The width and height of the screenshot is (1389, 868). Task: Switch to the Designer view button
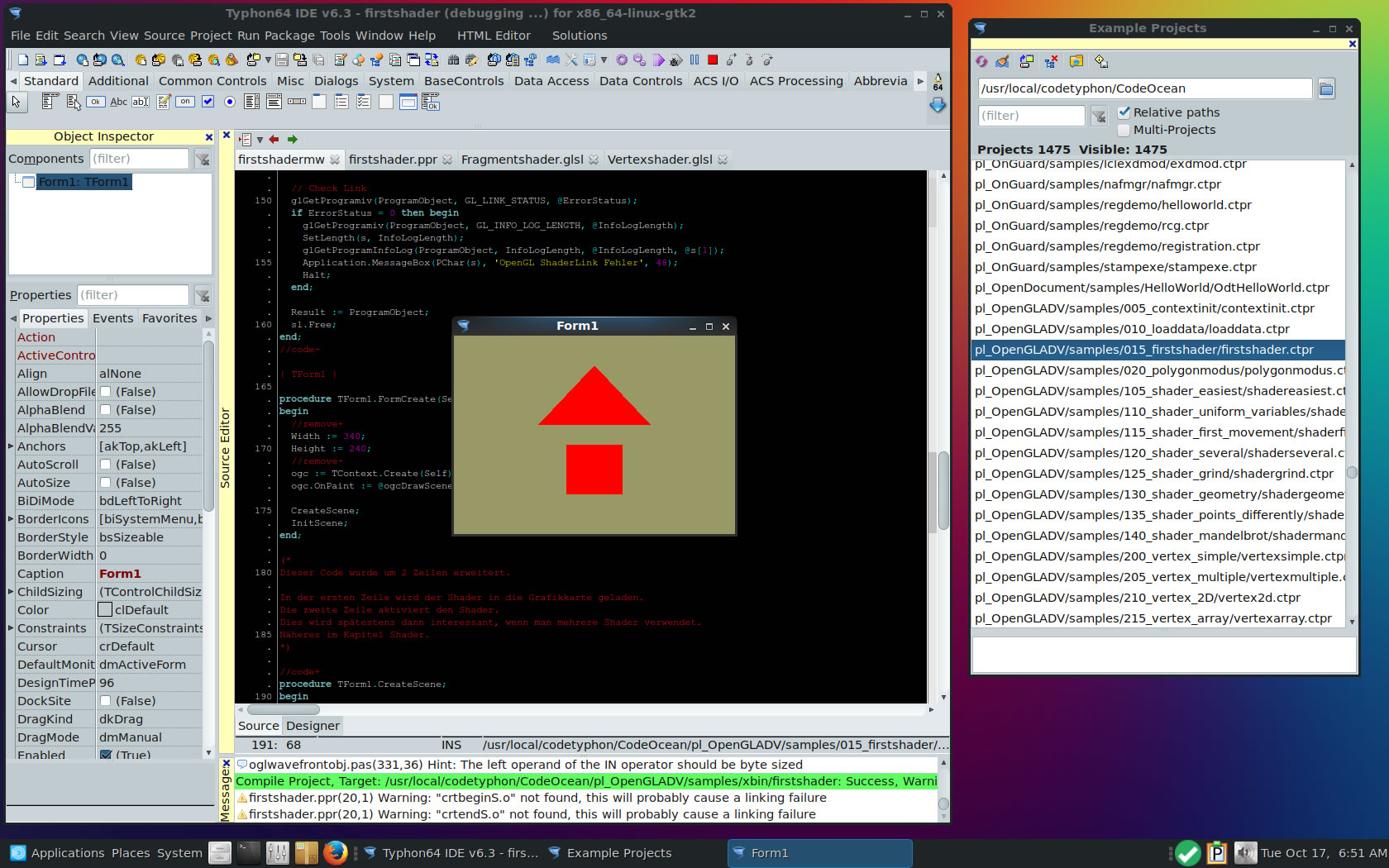313,726
